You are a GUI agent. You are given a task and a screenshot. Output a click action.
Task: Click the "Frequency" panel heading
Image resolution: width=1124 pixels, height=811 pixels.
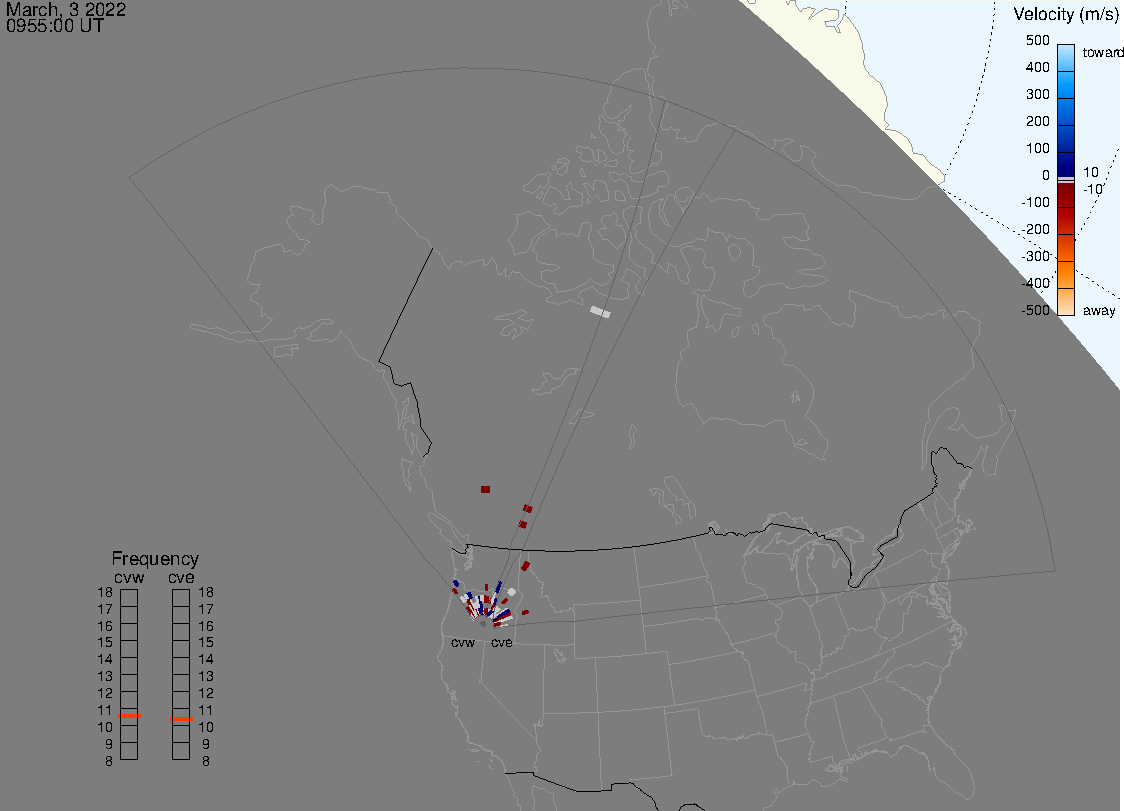click(x=155, y=559)
